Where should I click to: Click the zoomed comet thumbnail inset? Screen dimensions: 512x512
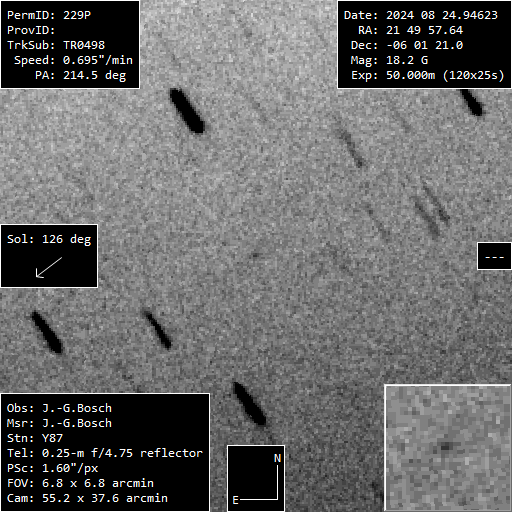448,448
